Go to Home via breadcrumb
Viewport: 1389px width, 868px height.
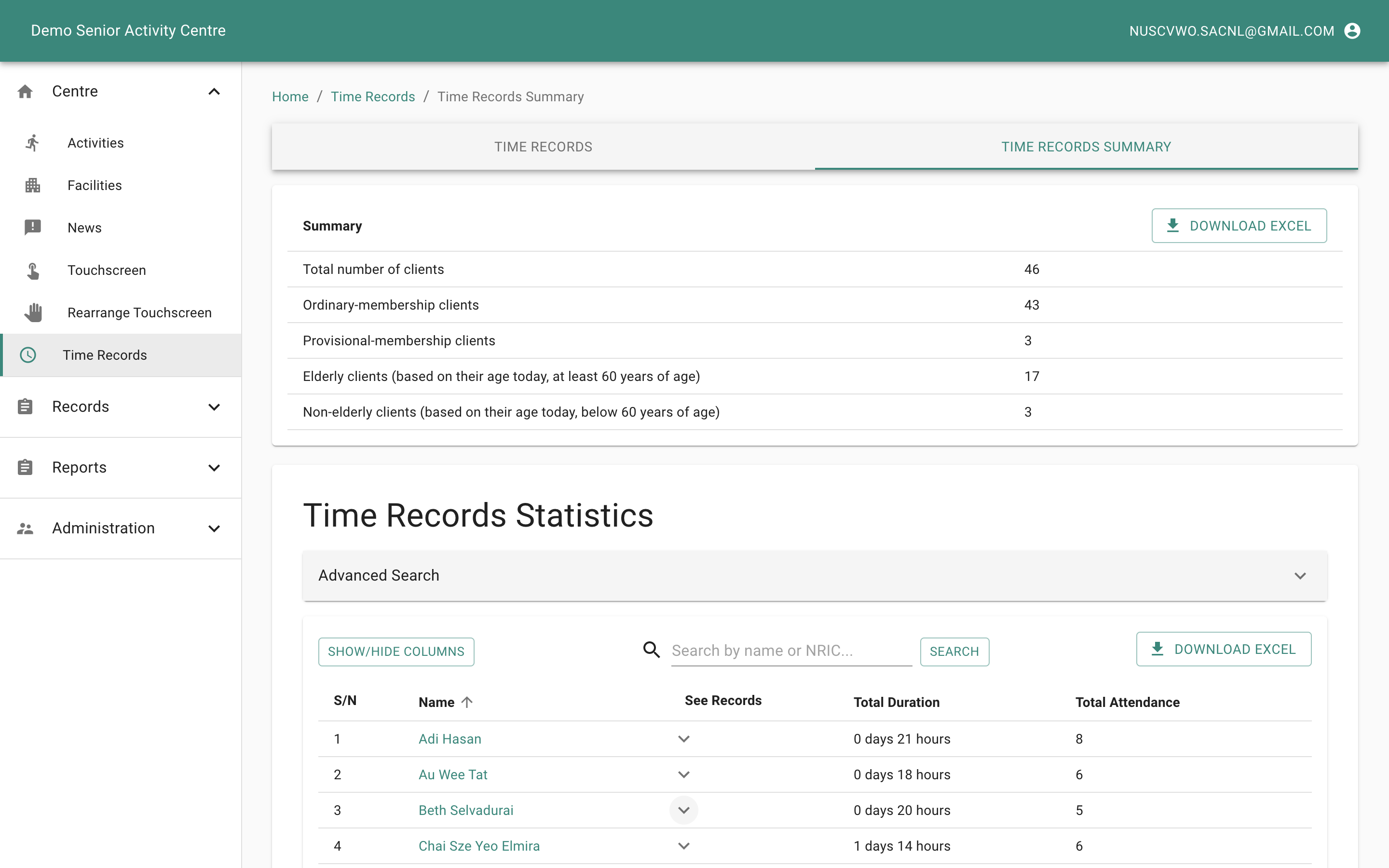tap(290, 96)
